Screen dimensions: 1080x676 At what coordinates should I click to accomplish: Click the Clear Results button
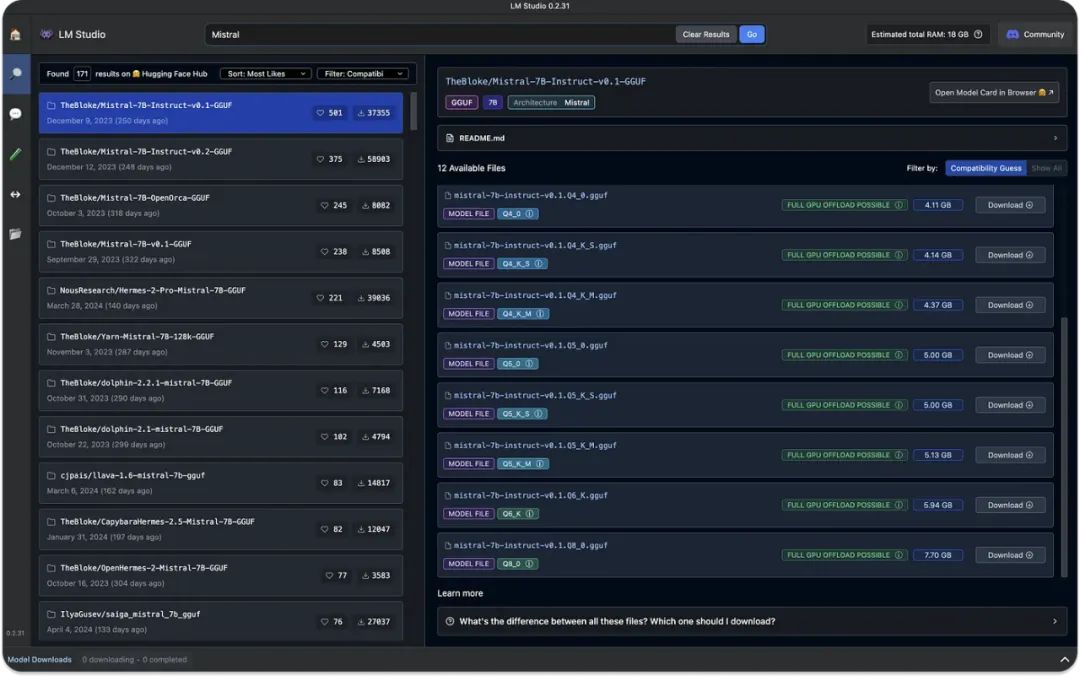[x=706, y=34]
